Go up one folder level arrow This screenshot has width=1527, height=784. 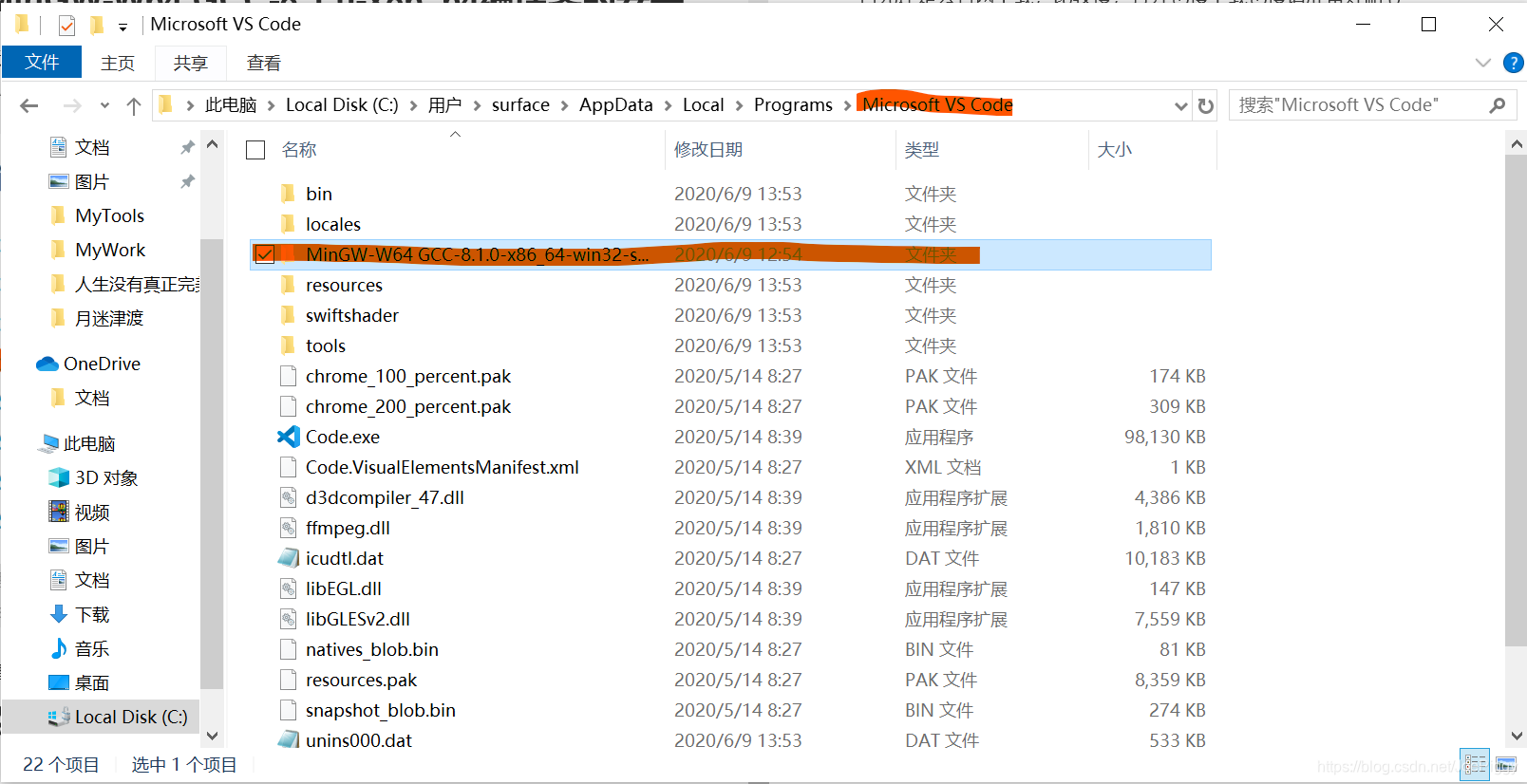134,105
